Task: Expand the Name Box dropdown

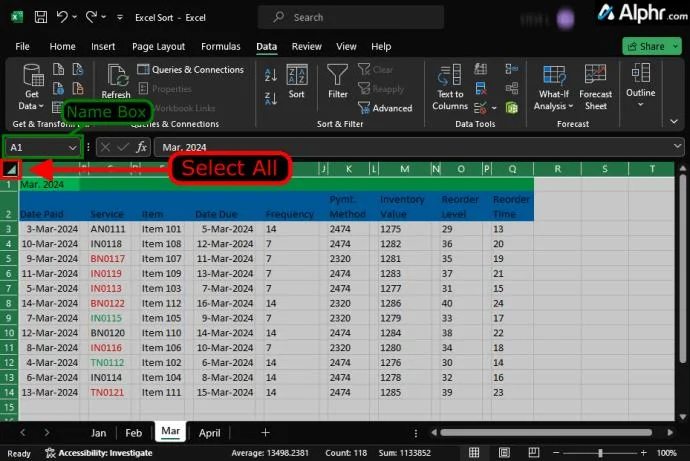Action: pos(72,147)
